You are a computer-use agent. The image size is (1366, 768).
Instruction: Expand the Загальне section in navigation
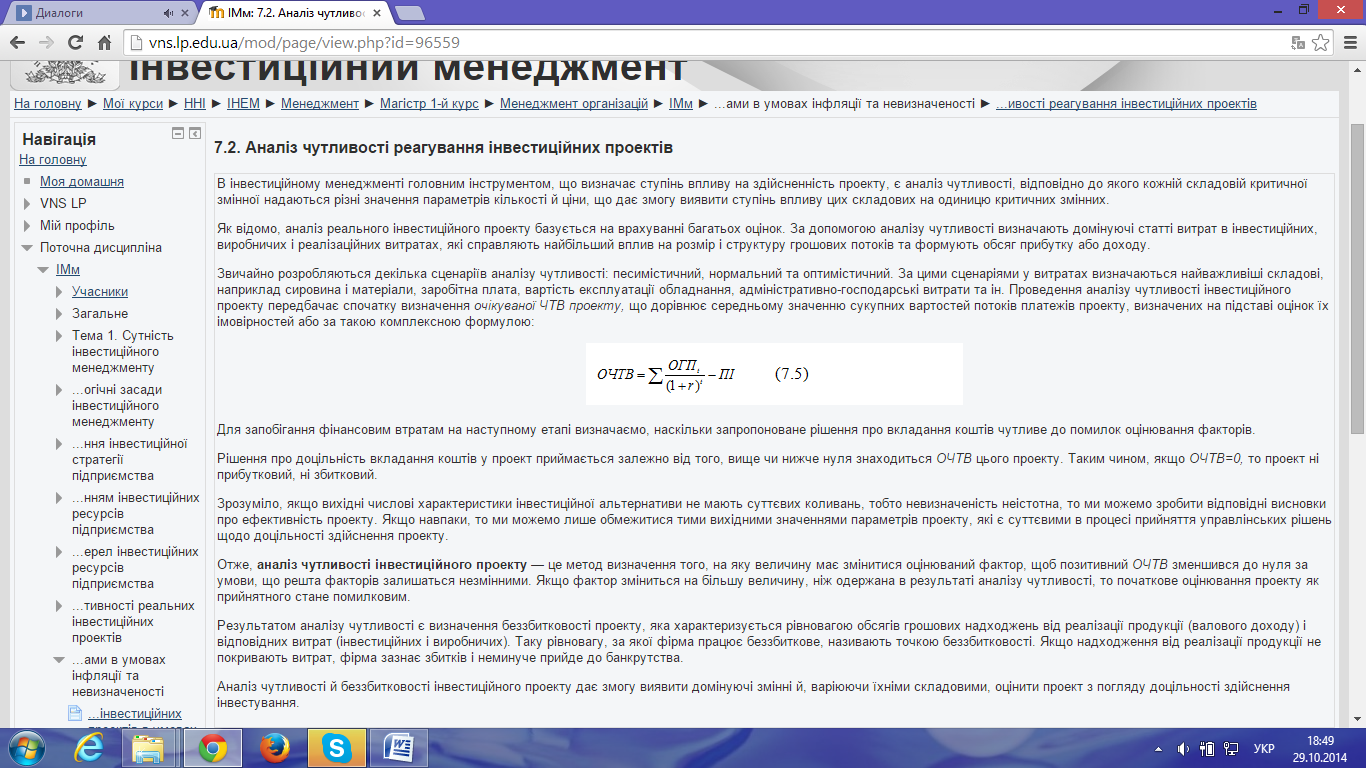(x=59, y=314)
